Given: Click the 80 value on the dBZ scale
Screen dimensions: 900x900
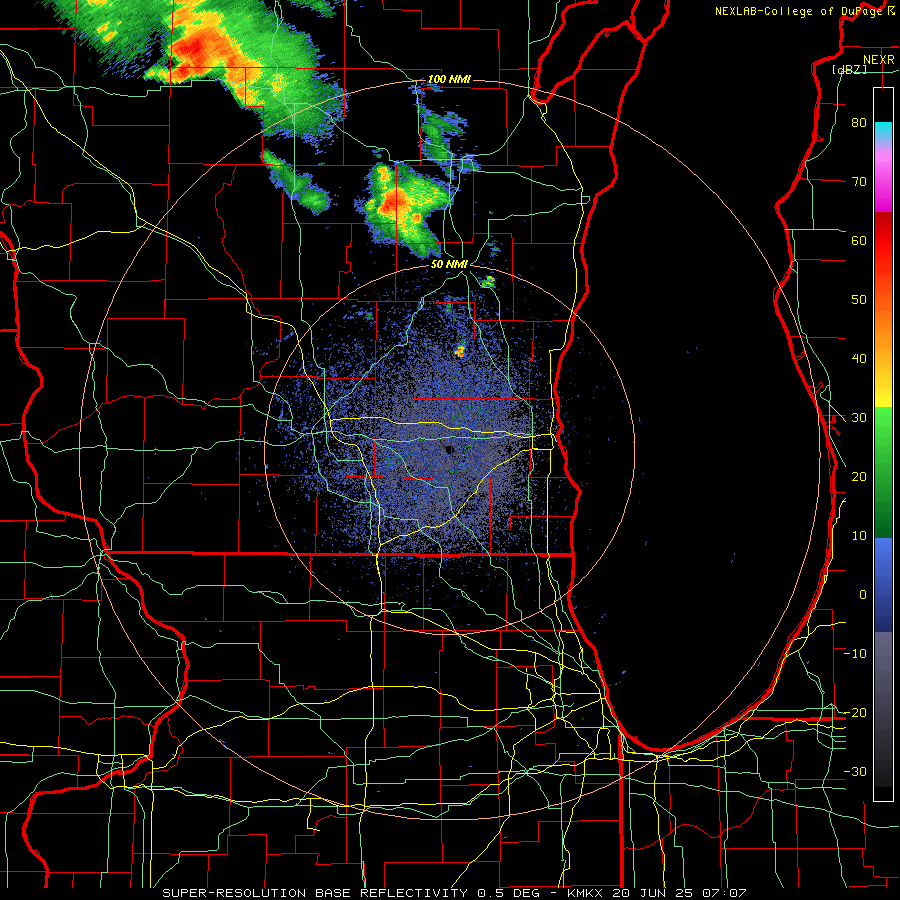Looking at the screenshot, I should pos(859,122).
